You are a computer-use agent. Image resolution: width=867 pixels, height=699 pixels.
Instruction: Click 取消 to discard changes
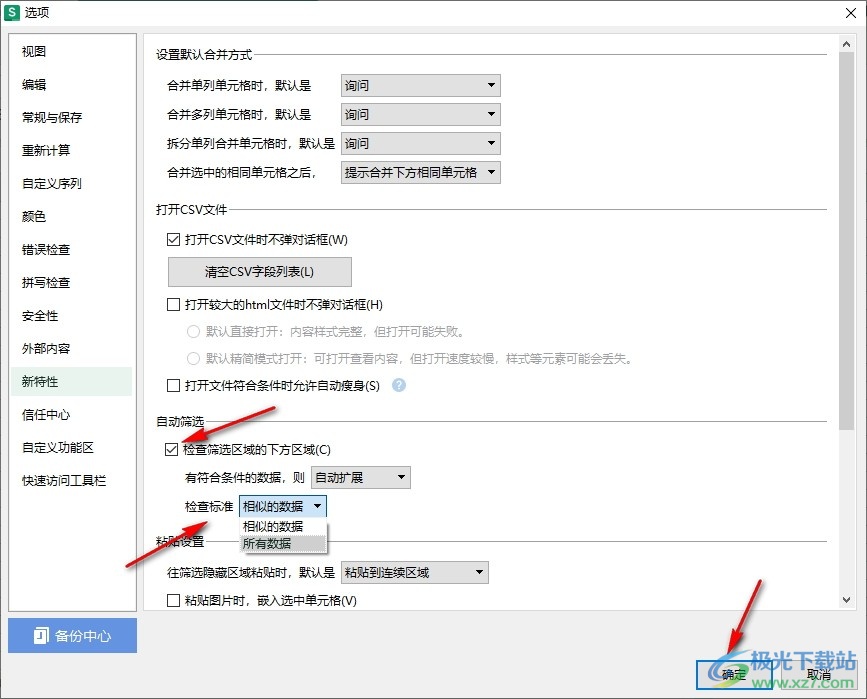(x=818, y=675)
